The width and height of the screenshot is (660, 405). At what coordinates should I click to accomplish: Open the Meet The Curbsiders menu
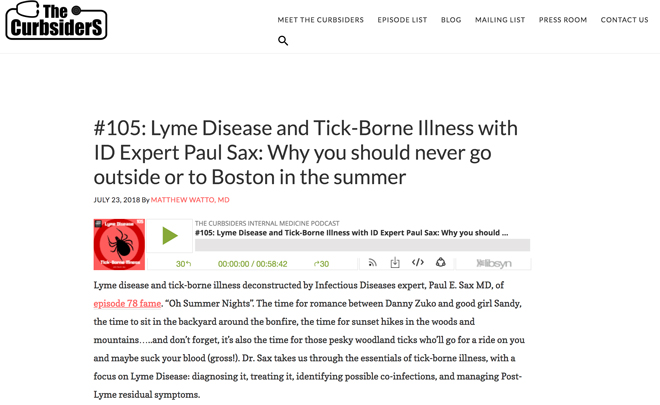(x=320, y=20)
